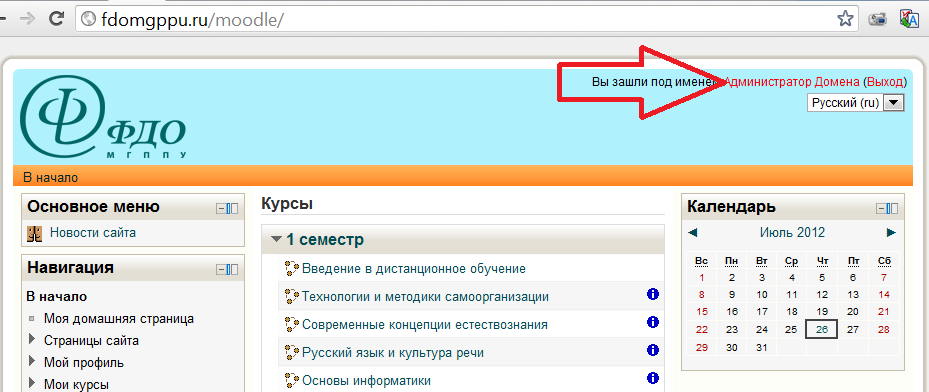The height and width of the screenshot is (392, 929).
Task: Open Введение в дистанционное обучение course
Action: [x=414, y=269]
